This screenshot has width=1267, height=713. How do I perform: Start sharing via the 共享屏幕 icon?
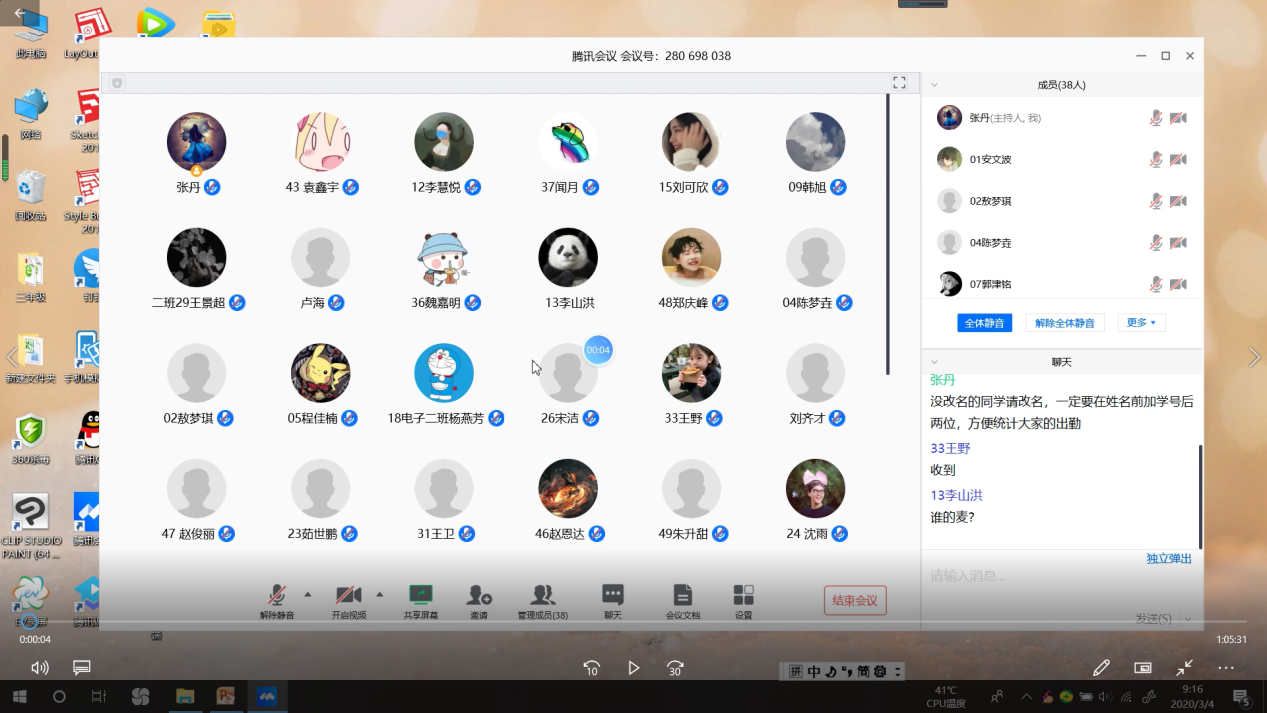[x=421, y=595]
